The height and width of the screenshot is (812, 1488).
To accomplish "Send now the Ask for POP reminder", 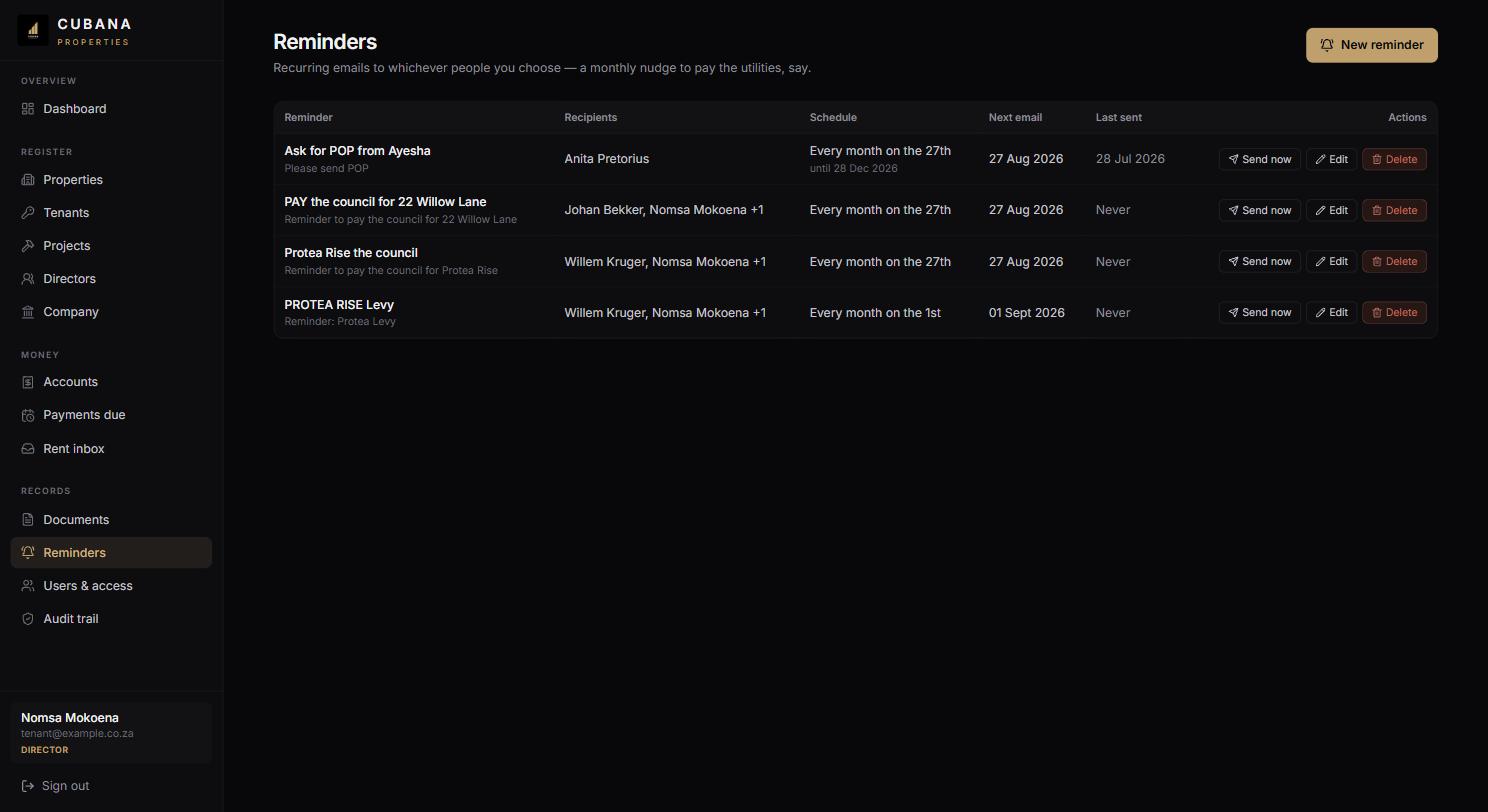I will (1259, 159).
